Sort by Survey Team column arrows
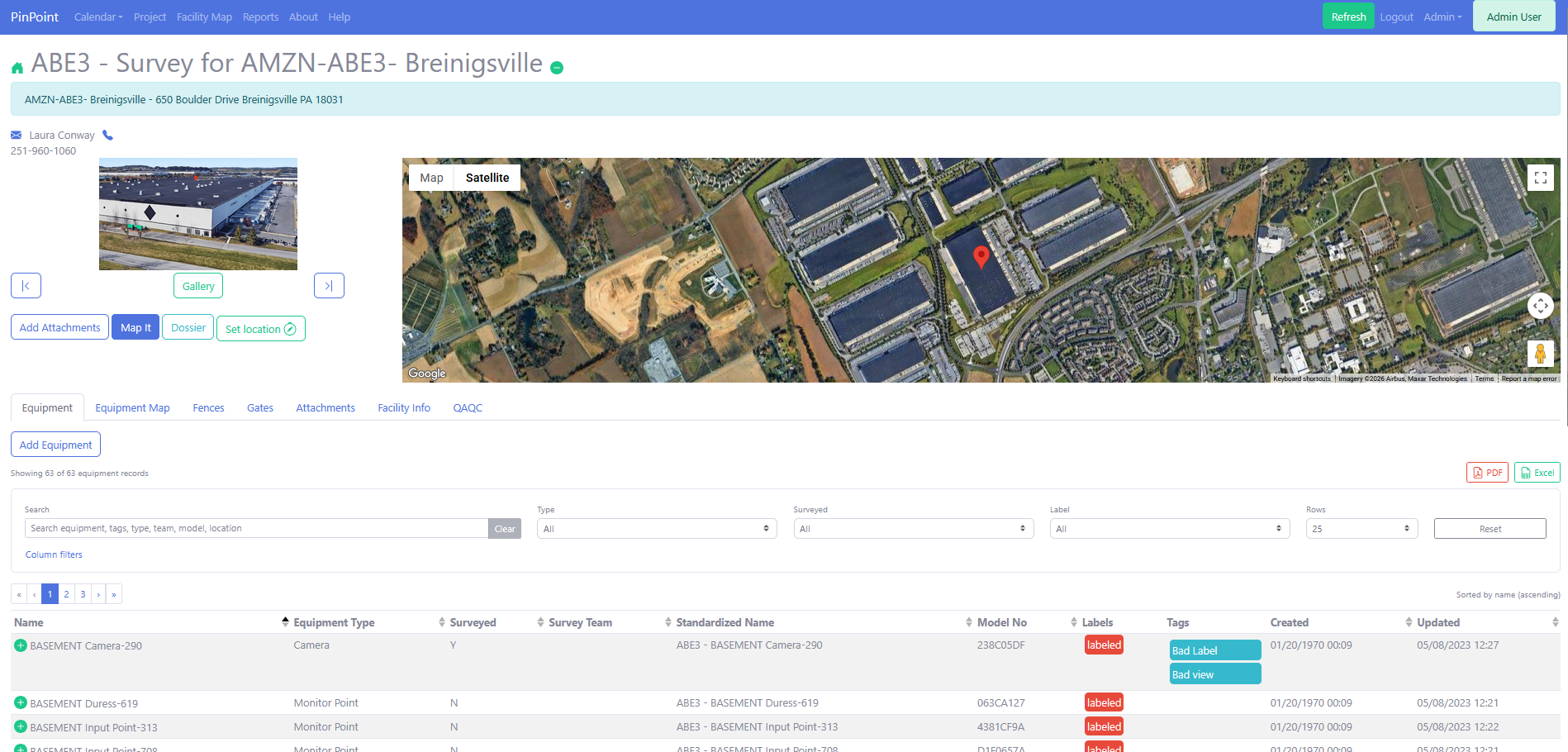The image size is (1568, 752). point(668,622)
